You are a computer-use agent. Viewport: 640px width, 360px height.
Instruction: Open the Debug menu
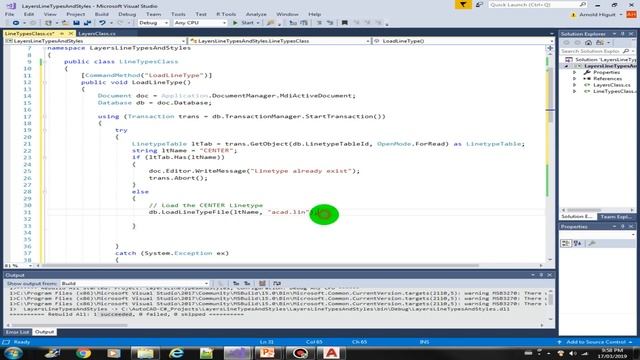pos(127,14)
